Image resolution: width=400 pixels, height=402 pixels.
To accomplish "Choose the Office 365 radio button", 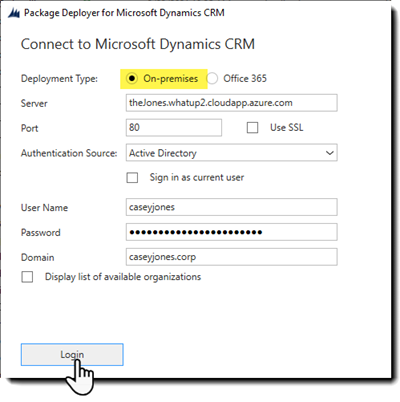I will (x=212, y=79).
